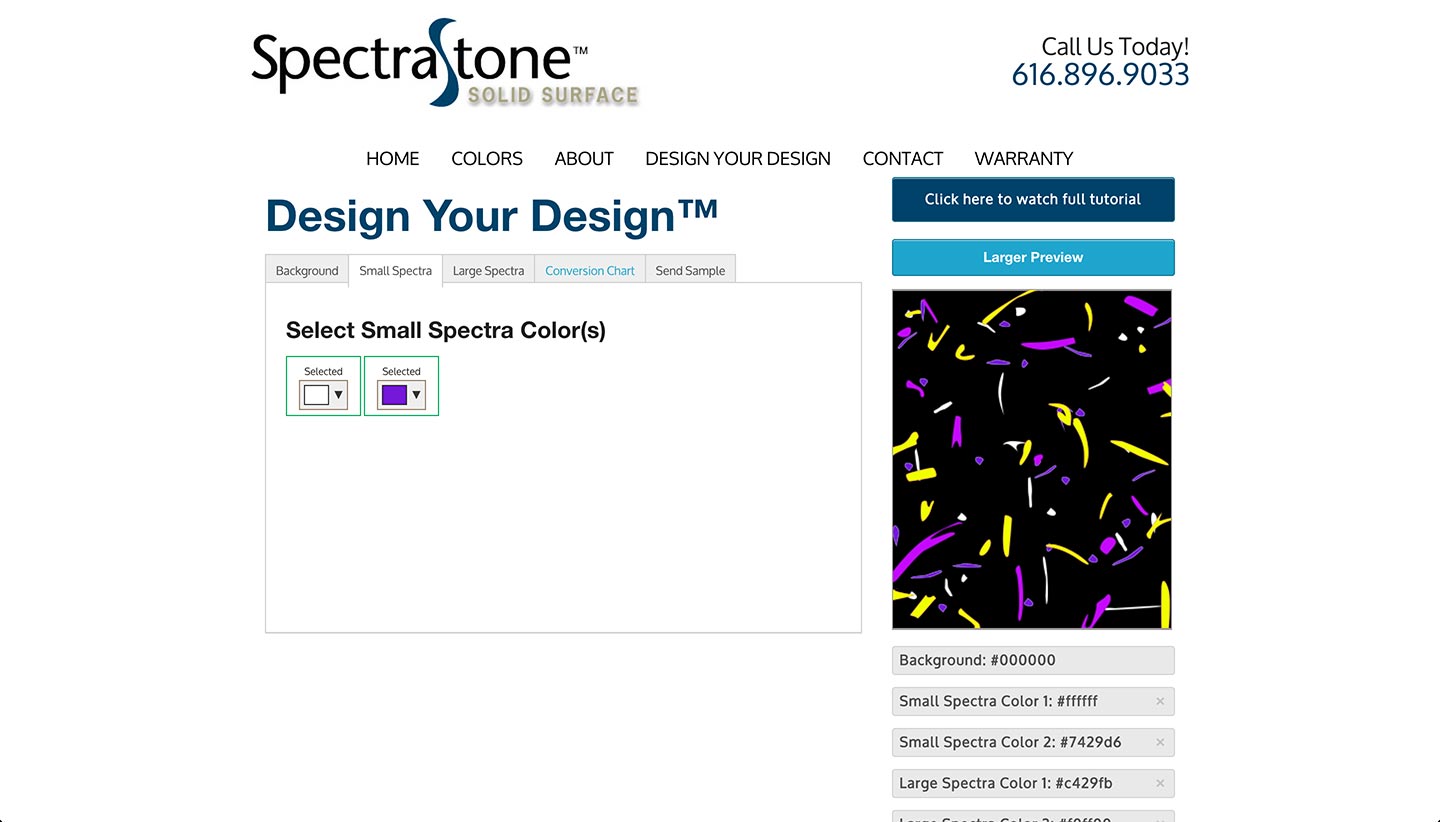
Task: Remove Small Spectra Color 2 chip
Action: [x=1160, y=742]
